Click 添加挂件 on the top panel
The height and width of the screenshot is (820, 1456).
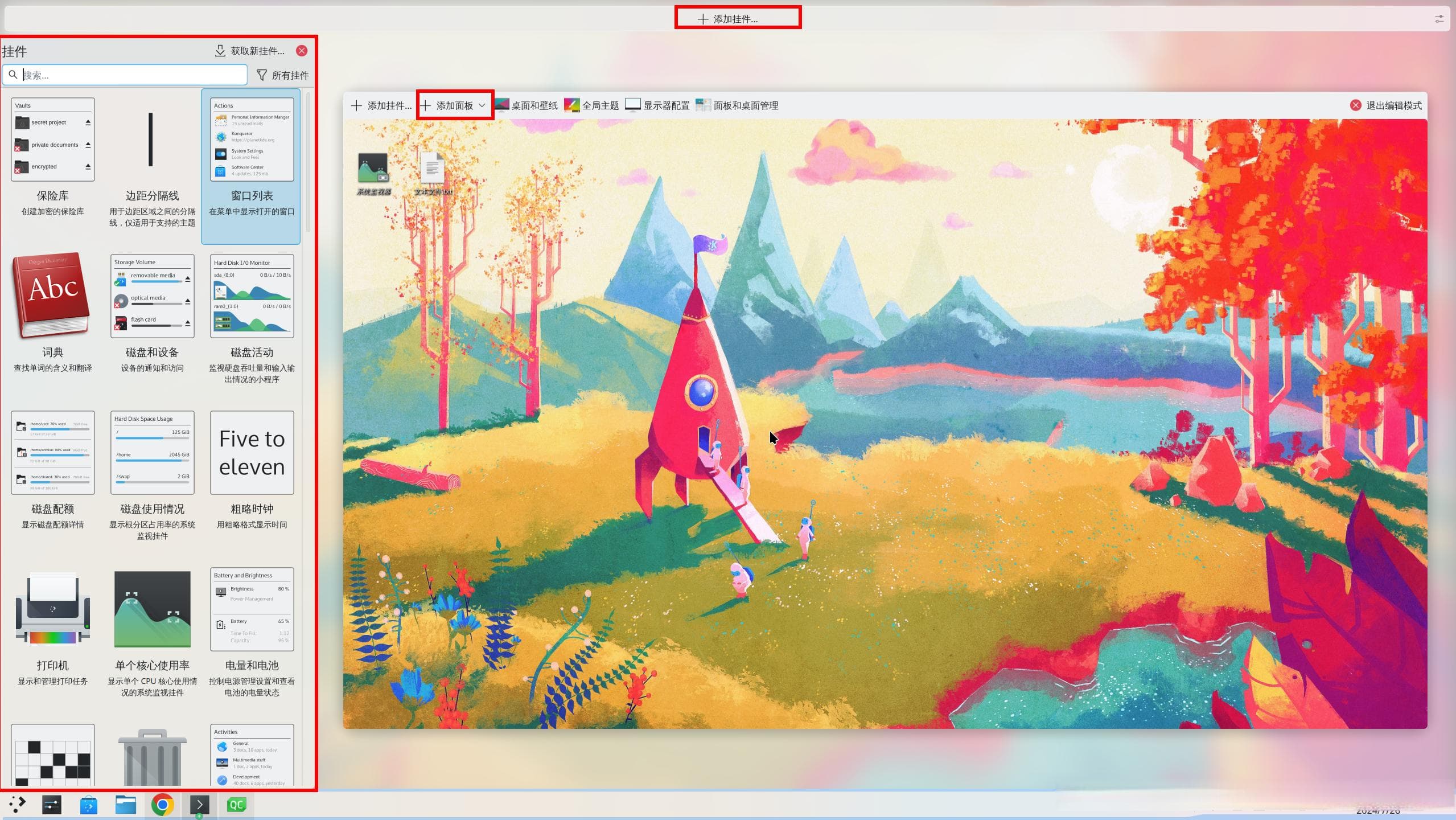tap(728, 19)
